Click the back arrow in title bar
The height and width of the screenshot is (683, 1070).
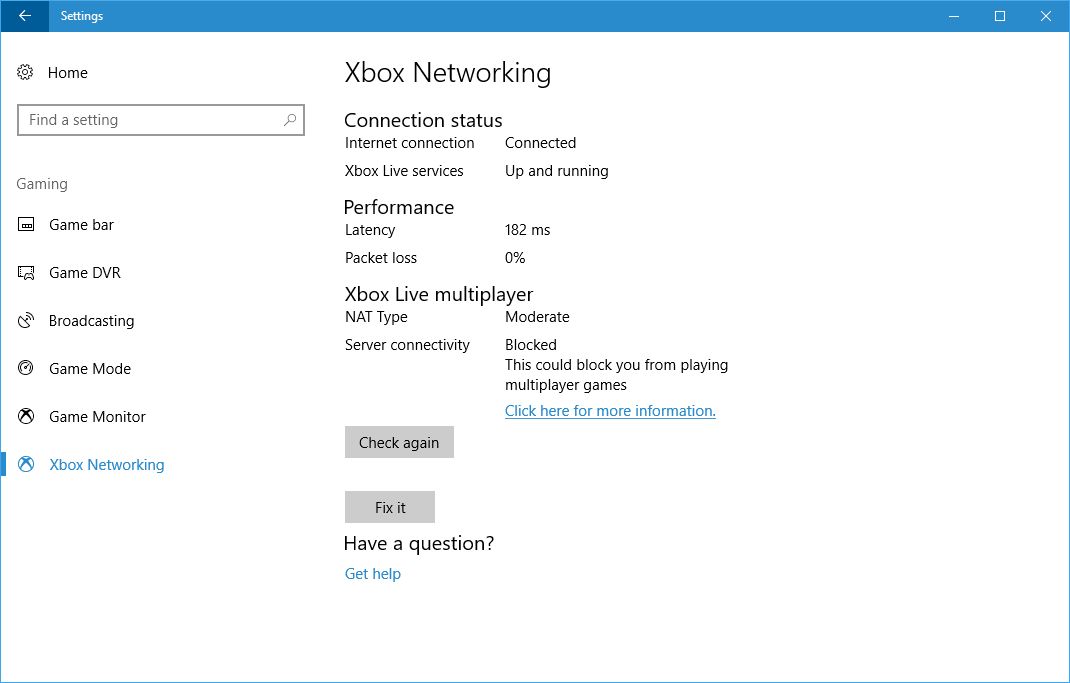pyautogui.click(x=25, y=16)
